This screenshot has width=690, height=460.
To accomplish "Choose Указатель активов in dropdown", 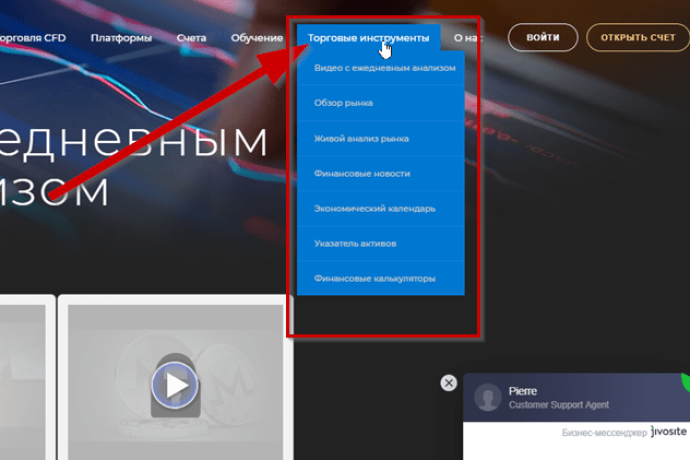I will pyautogui.click(x=381, y=243).
